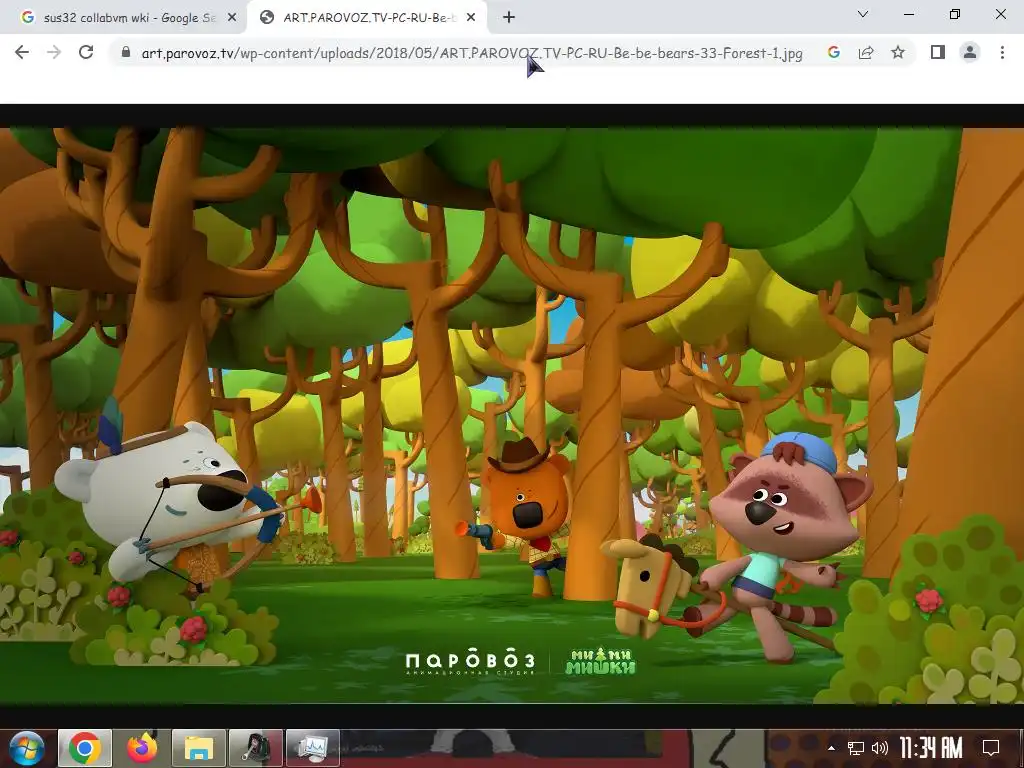Image resolution: width=1024 pixels, height=768 pixels.
Task: Click the address bar URL text
Action: coord(472,53)
